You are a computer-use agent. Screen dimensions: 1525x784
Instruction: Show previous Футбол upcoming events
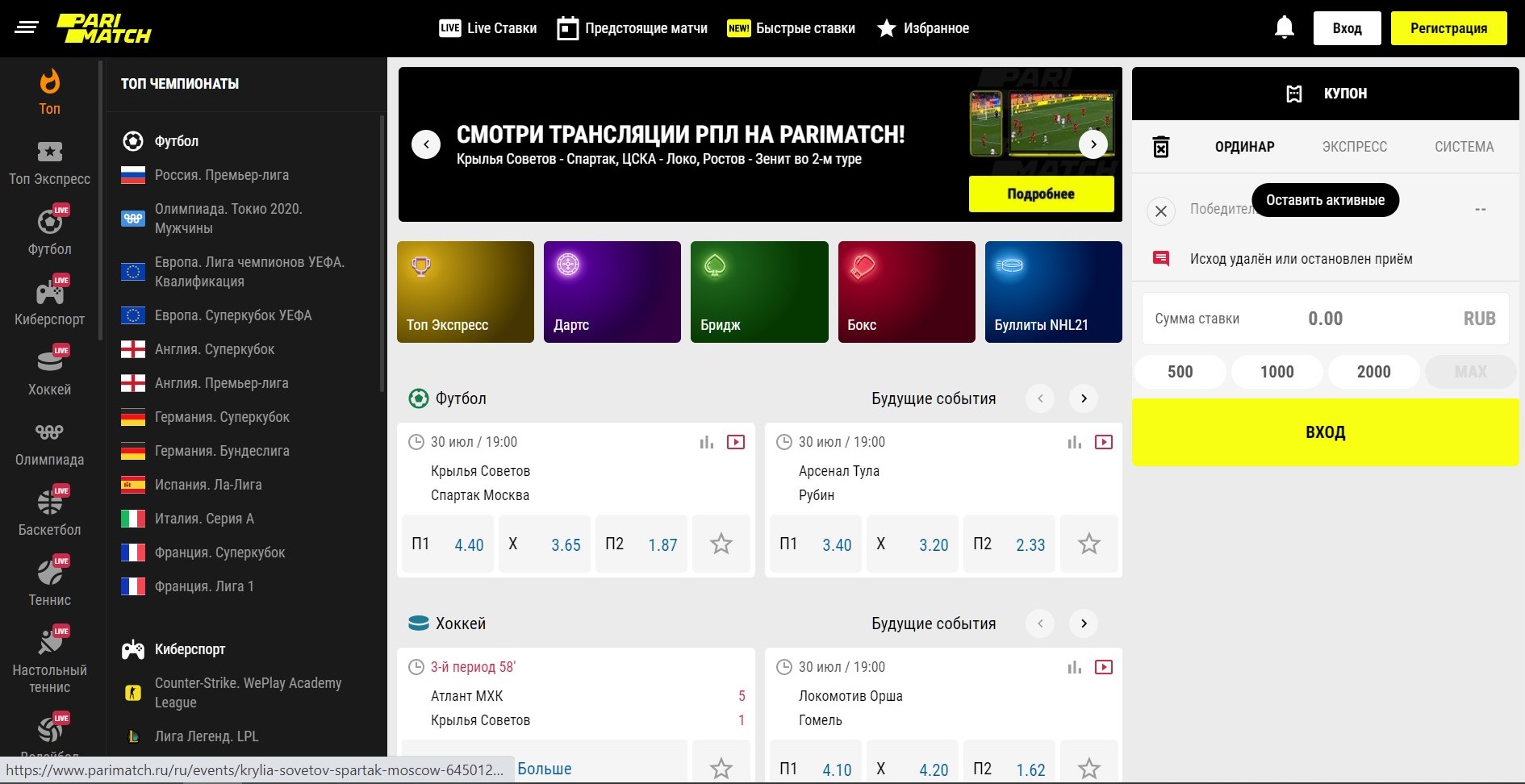1040,398
